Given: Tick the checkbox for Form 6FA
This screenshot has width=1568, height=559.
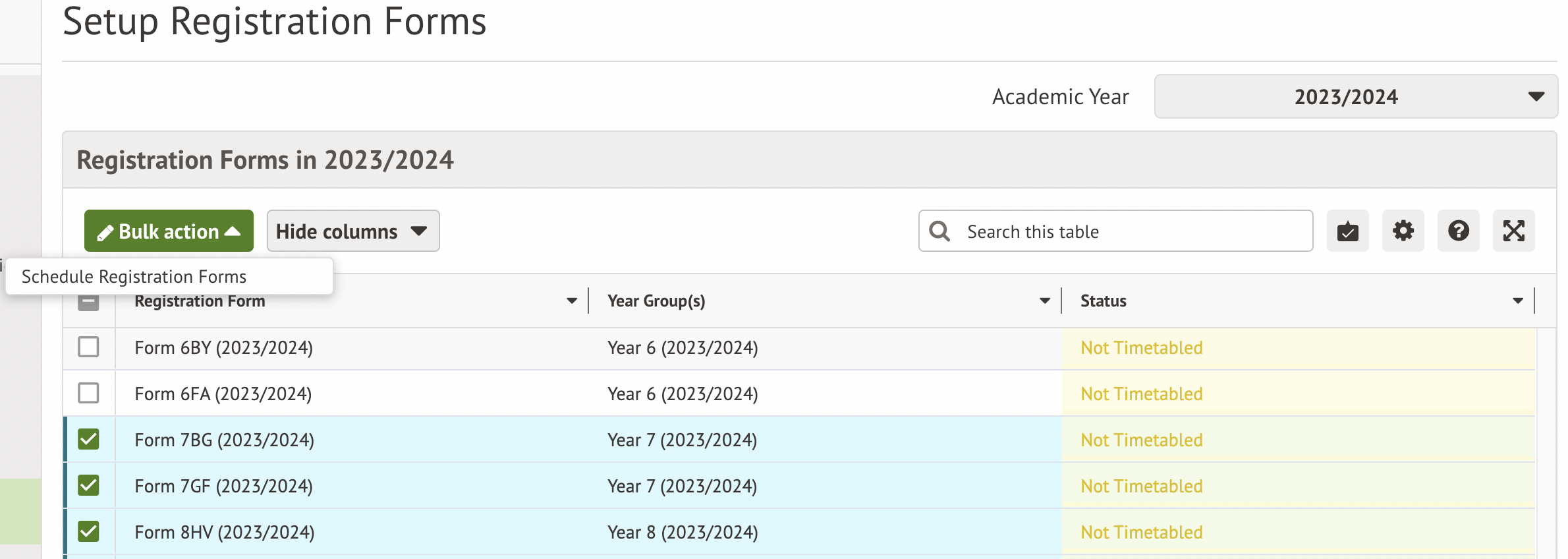Looking at the screenshot, I should coord(88,394).
